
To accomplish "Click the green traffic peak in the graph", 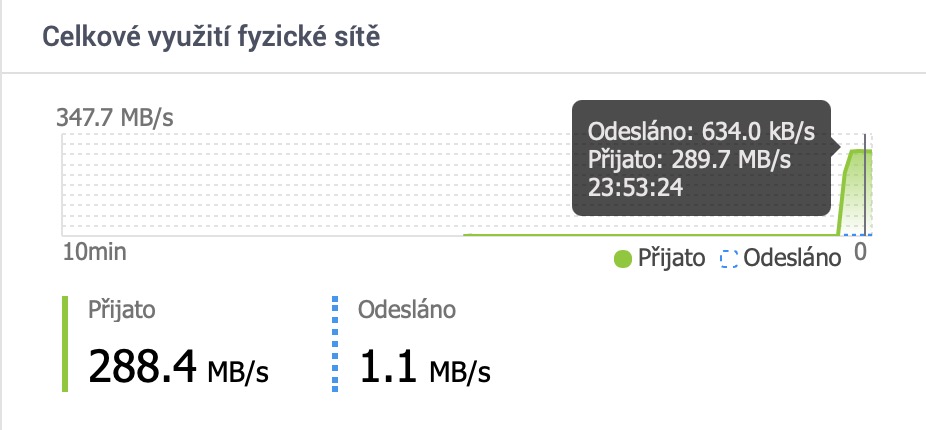I will (858, 152).
